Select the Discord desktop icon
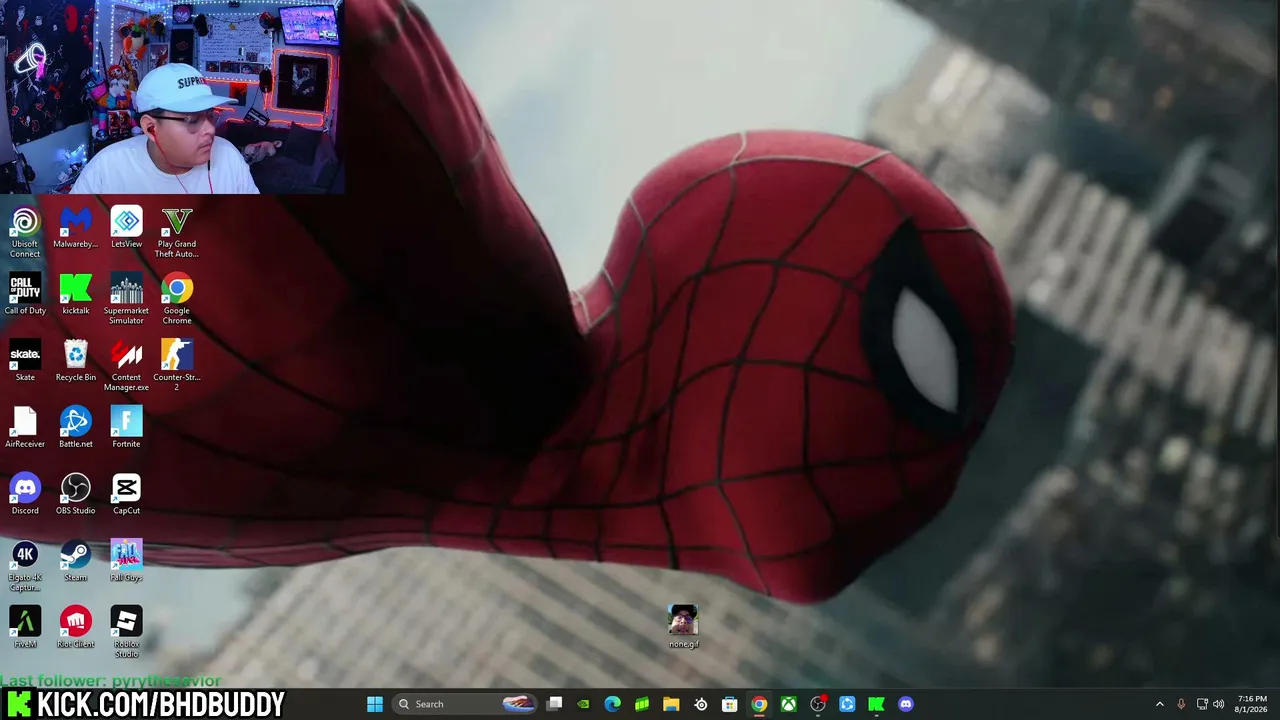Screen dimensions: 1280x720 click(25, 495)
